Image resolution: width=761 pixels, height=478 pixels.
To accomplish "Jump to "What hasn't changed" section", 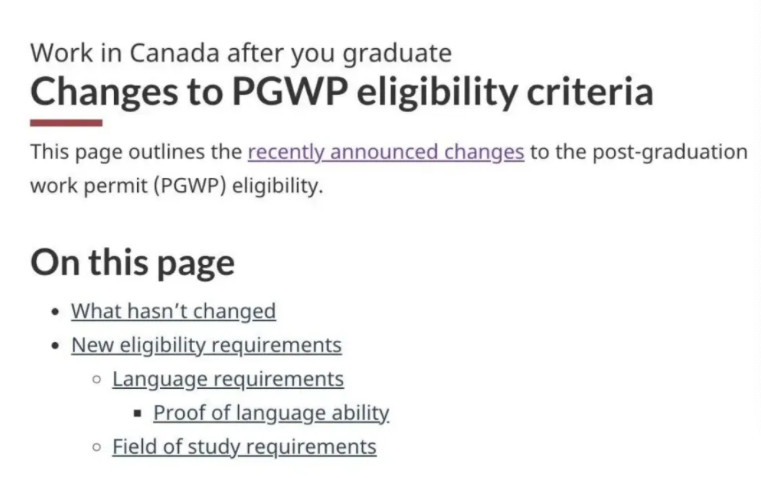I will [173, 311].
